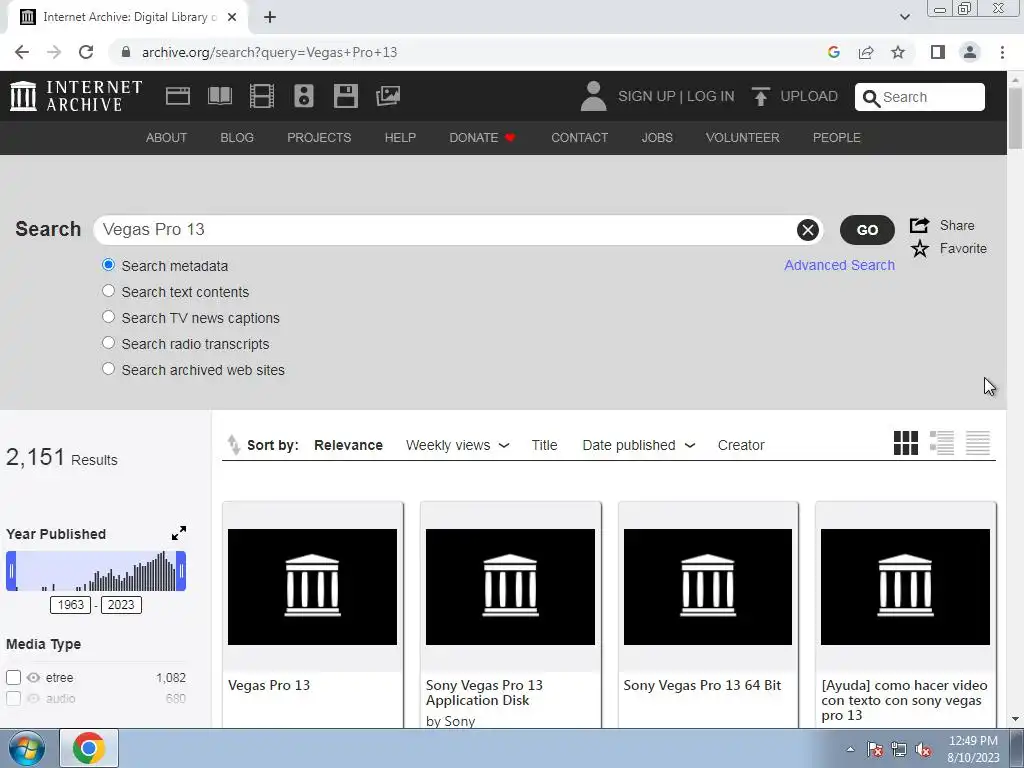Open the HELP menu item

(x=400, y=138)
